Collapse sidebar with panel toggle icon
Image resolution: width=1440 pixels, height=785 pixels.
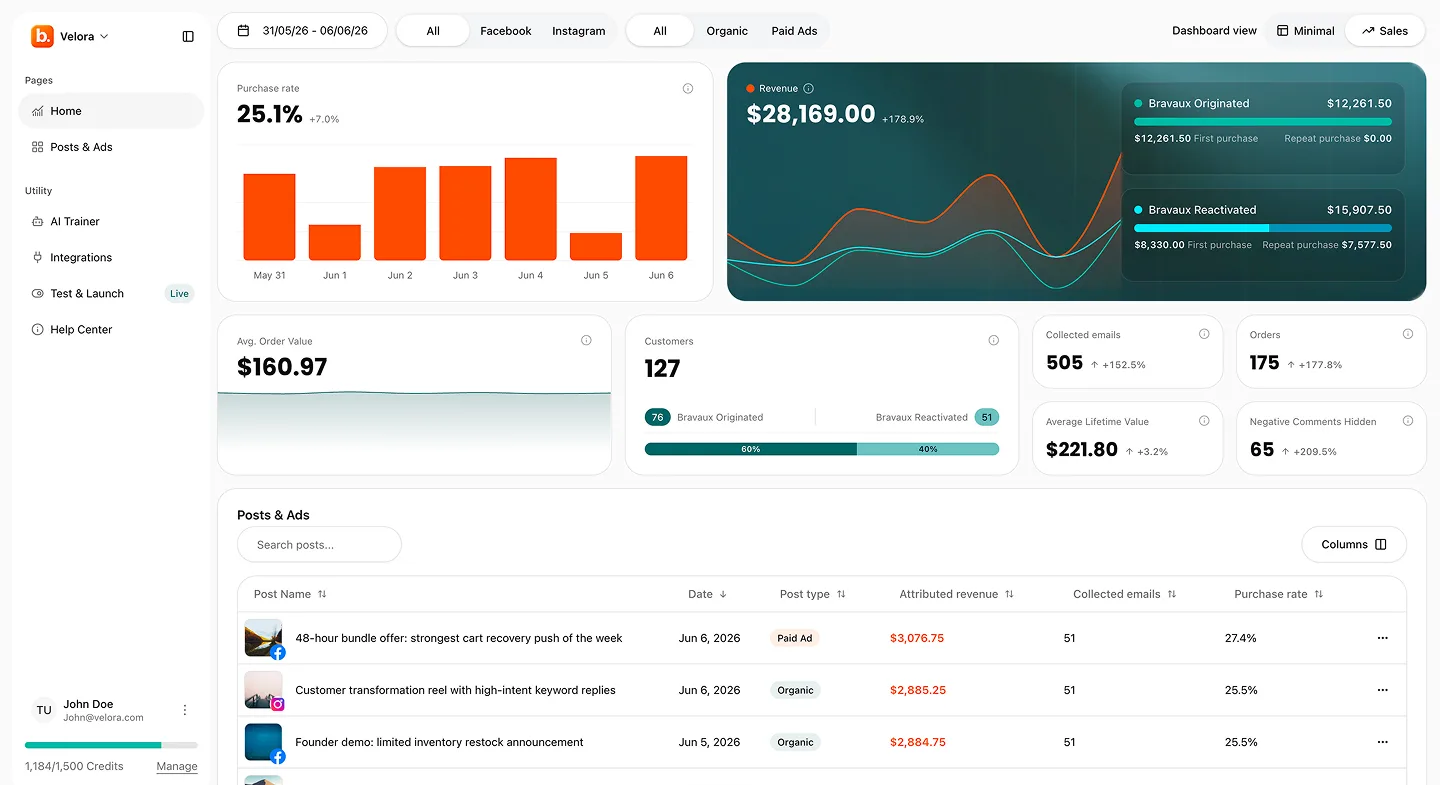pos(188,36)
